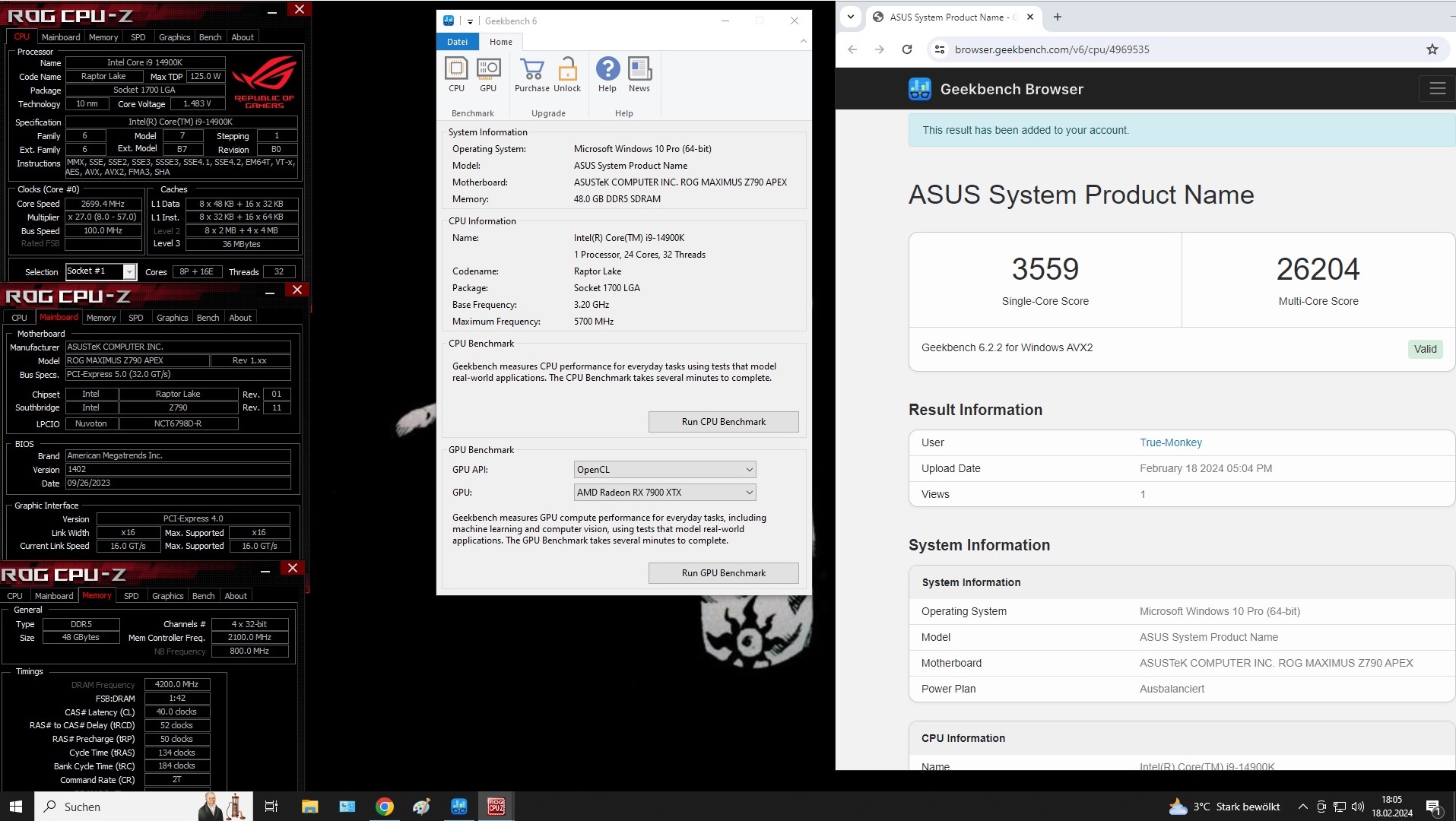Click the taskbar search box Suchen

pos(143,807)
